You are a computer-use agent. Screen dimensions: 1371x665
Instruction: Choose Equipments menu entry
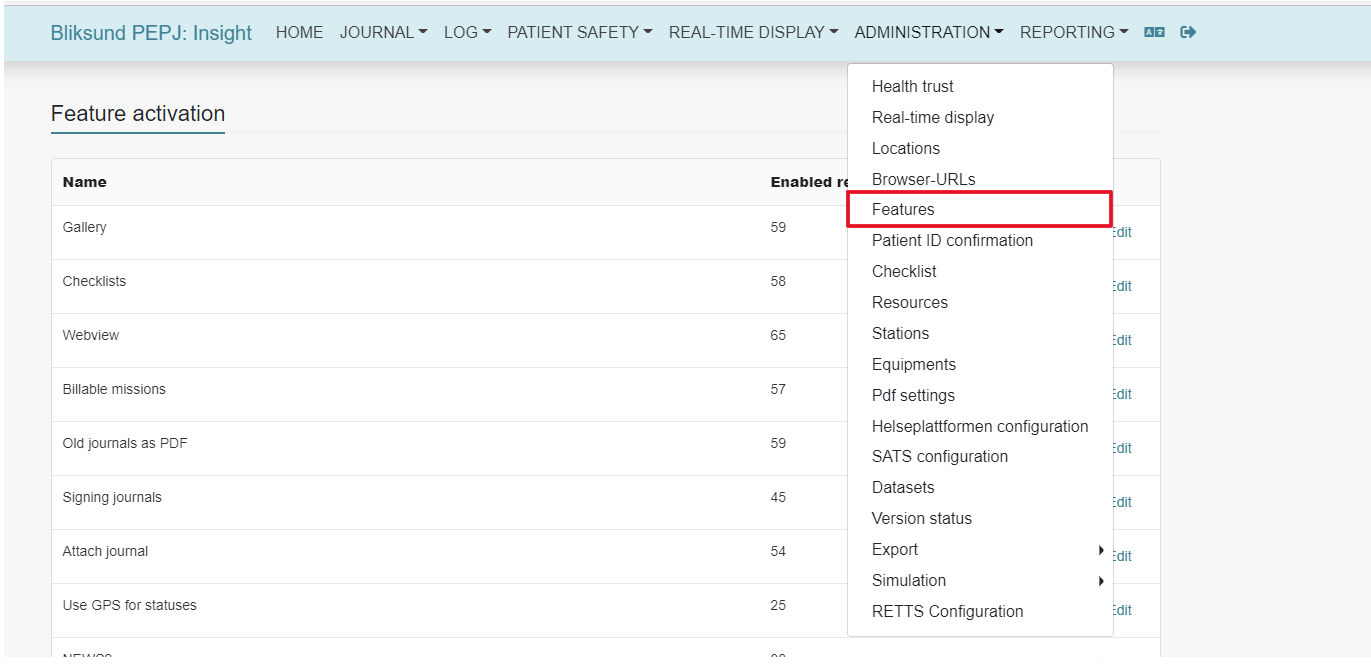point(980,364)
